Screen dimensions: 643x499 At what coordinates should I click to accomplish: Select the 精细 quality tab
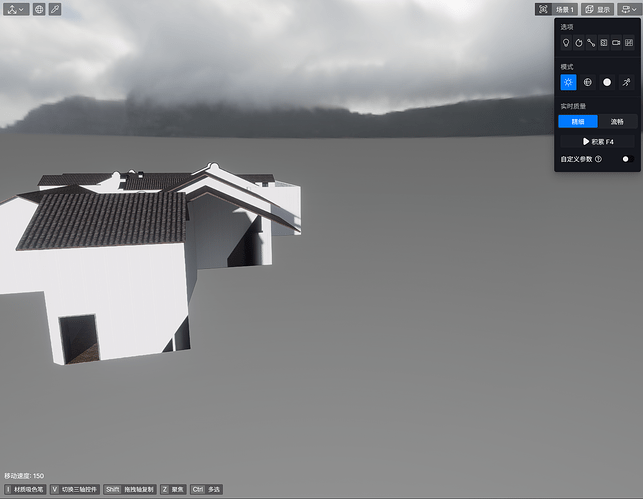(578, 121)
